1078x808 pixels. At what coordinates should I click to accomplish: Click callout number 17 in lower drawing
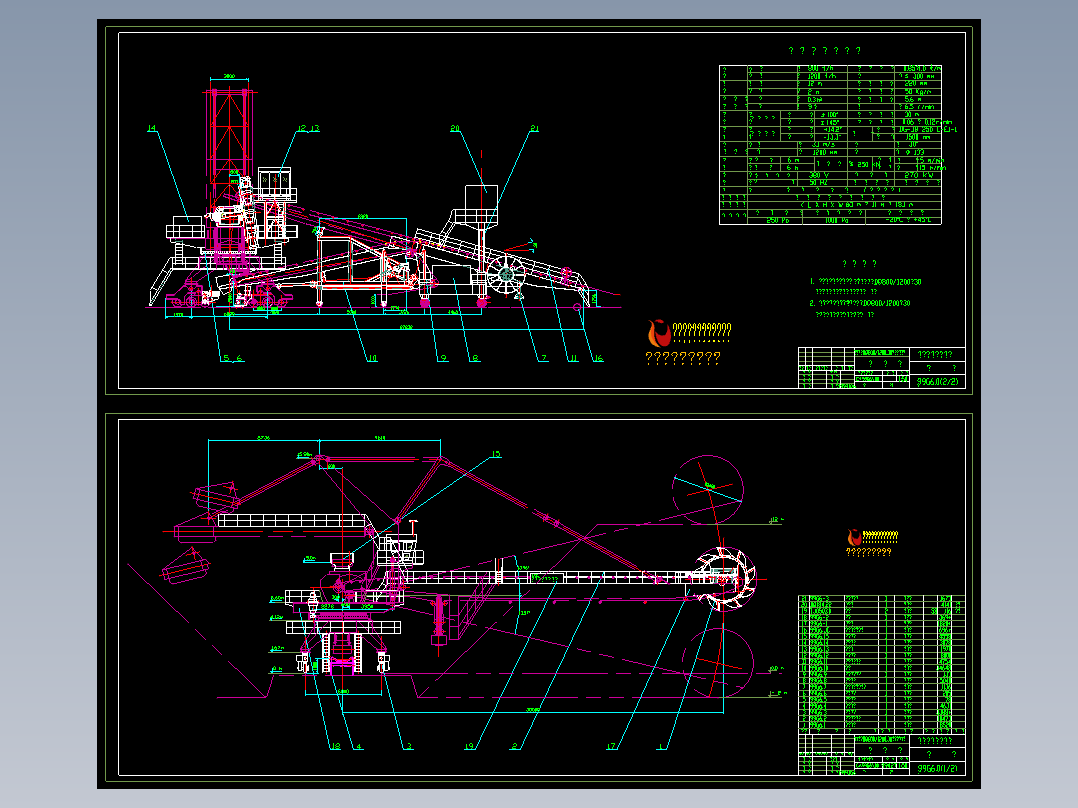click(611, 746)
